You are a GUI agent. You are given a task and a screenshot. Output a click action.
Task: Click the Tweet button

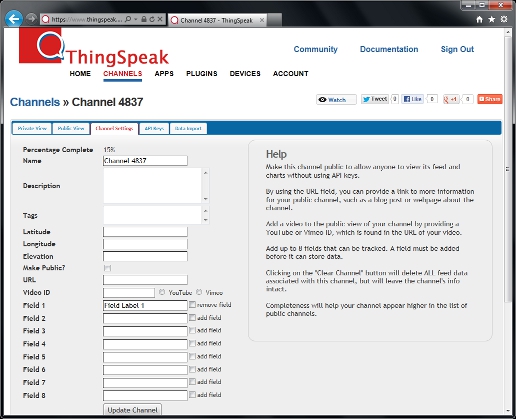(x=375, y=99)
